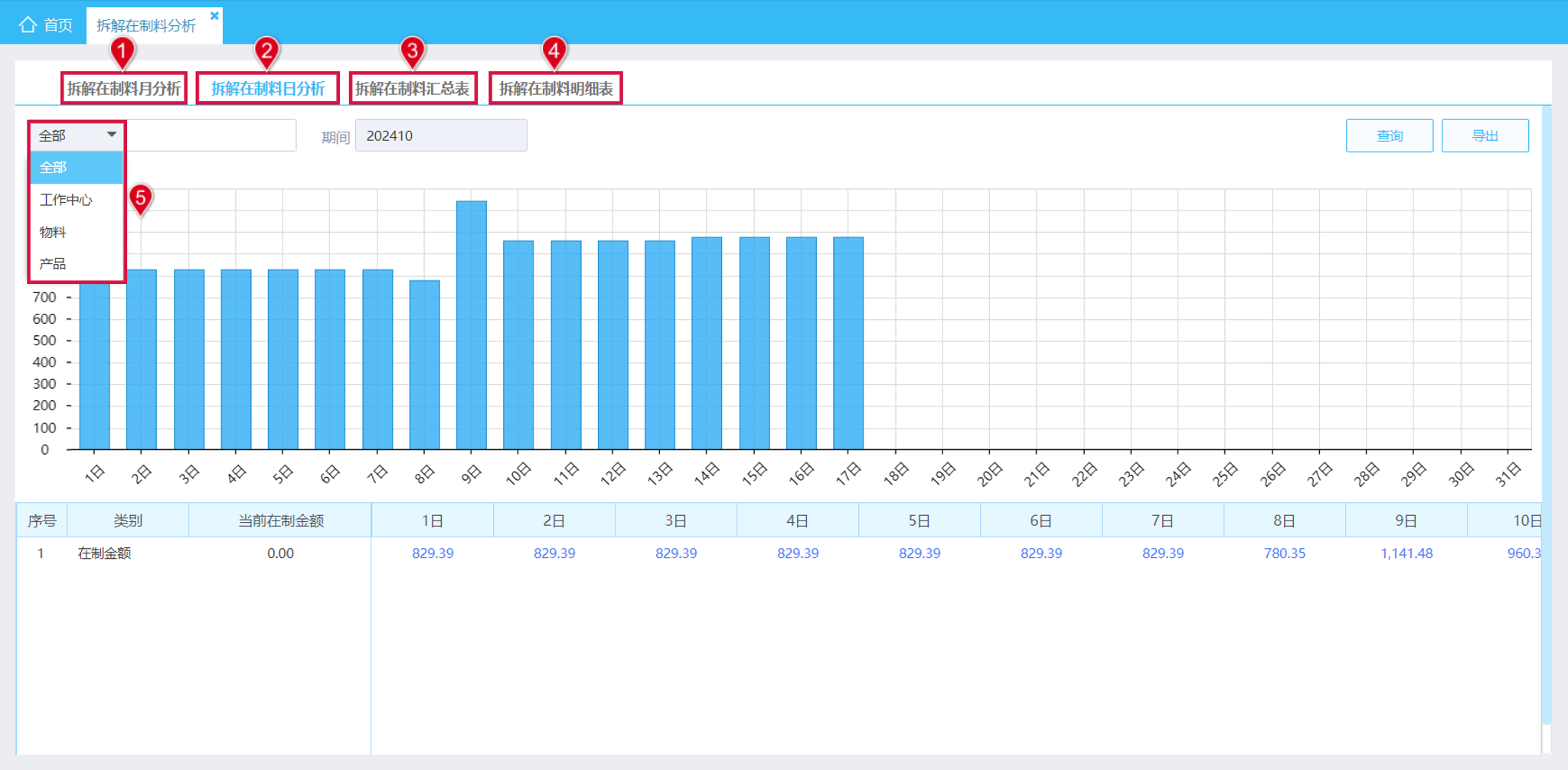Click the 9日 table column header
The width and height of the screenshot is (1568, 770).
1406,520
